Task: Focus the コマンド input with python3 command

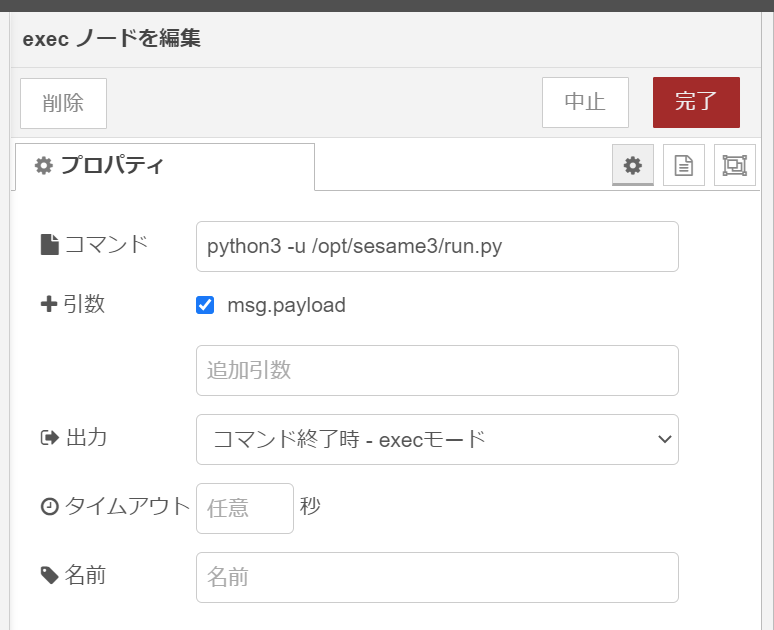Action: [437, 246]
